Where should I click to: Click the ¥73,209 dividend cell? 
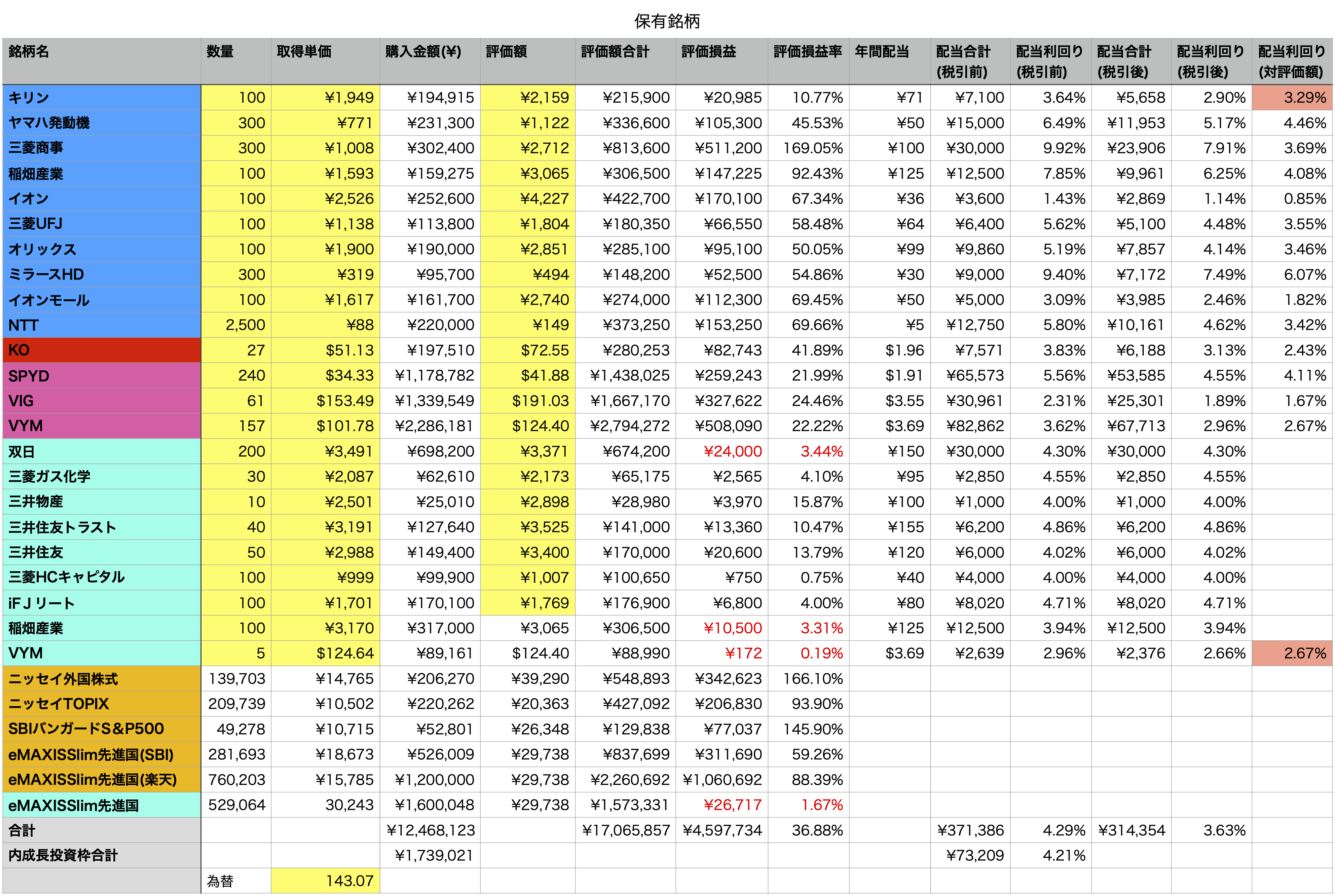click(x=971, y=855)
